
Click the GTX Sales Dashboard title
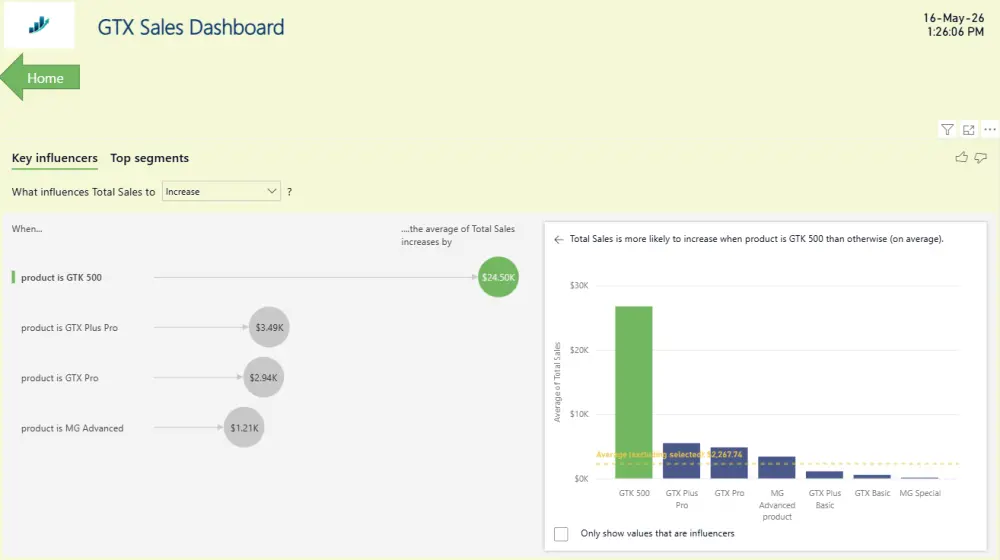(191, 27)
